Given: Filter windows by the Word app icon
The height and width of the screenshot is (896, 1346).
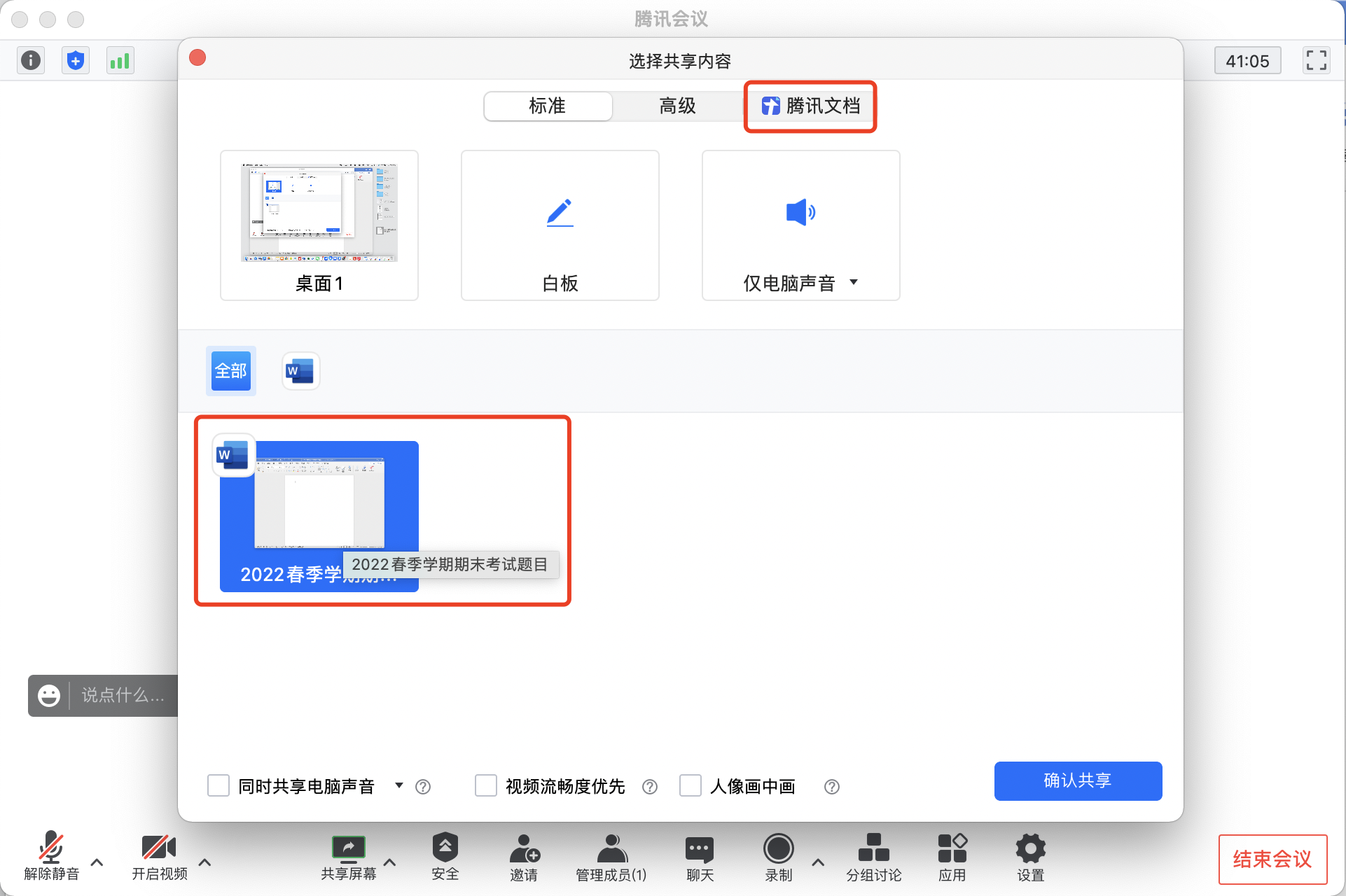Looking at the screenshot, I should click(301, 371).
